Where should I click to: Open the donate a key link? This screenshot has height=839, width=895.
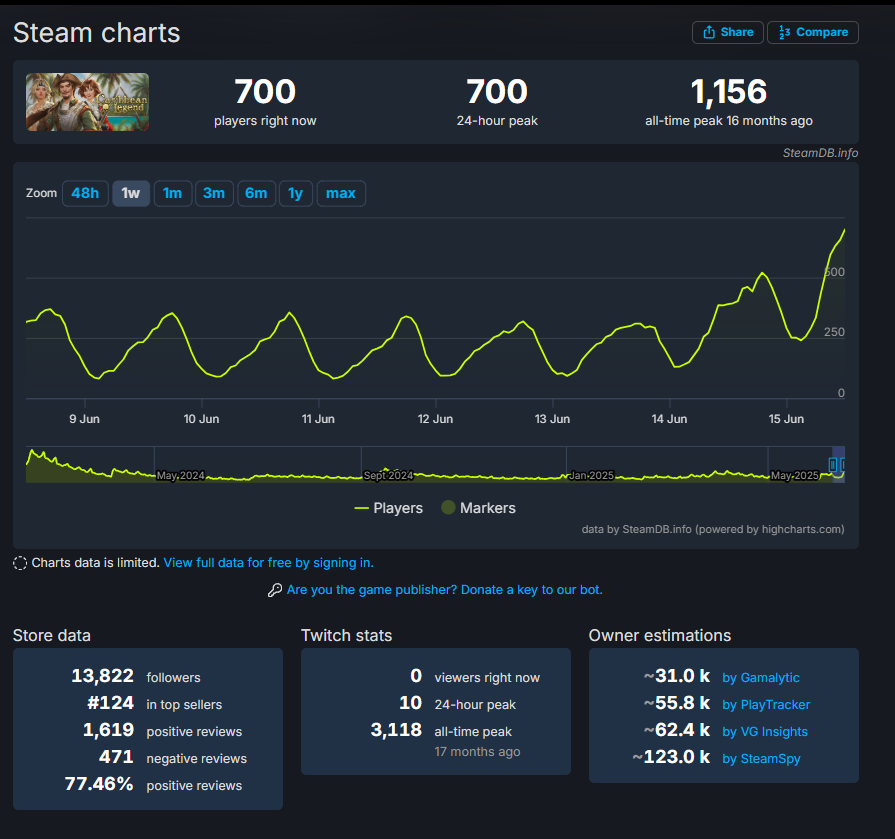pyautogui.click(x=445, y=590)
